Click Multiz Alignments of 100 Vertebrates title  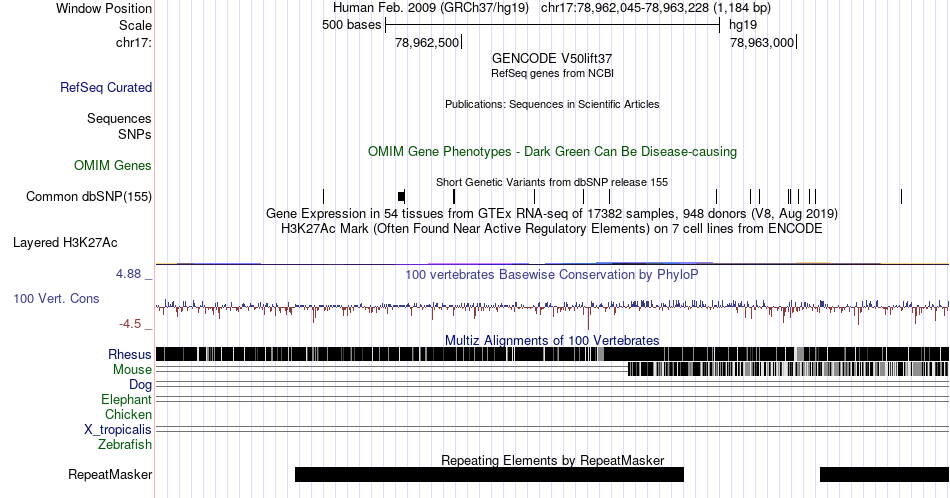(552, 340)
